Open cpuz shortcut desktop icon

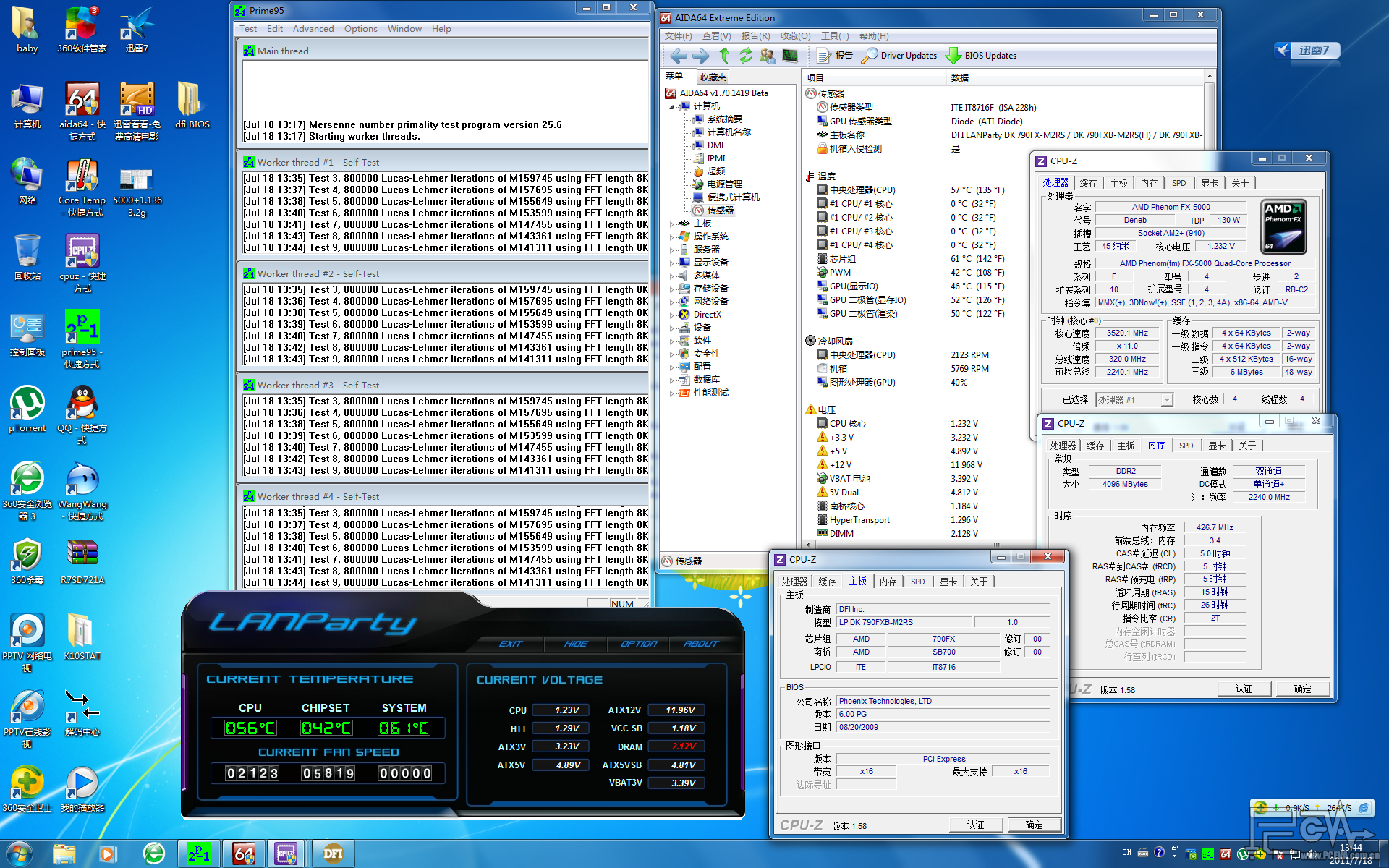tap(82, 263)
